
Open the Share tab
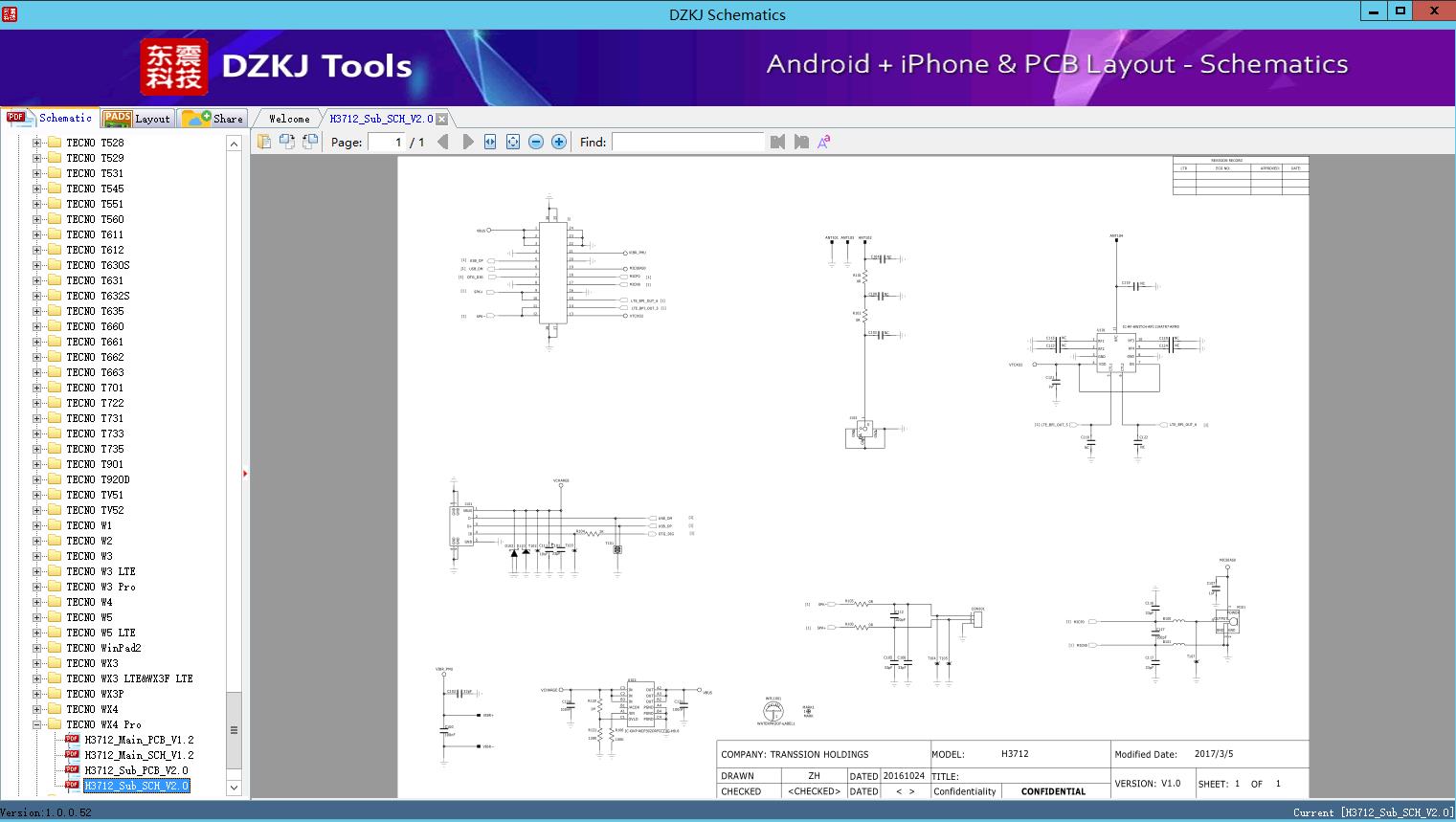213,119
